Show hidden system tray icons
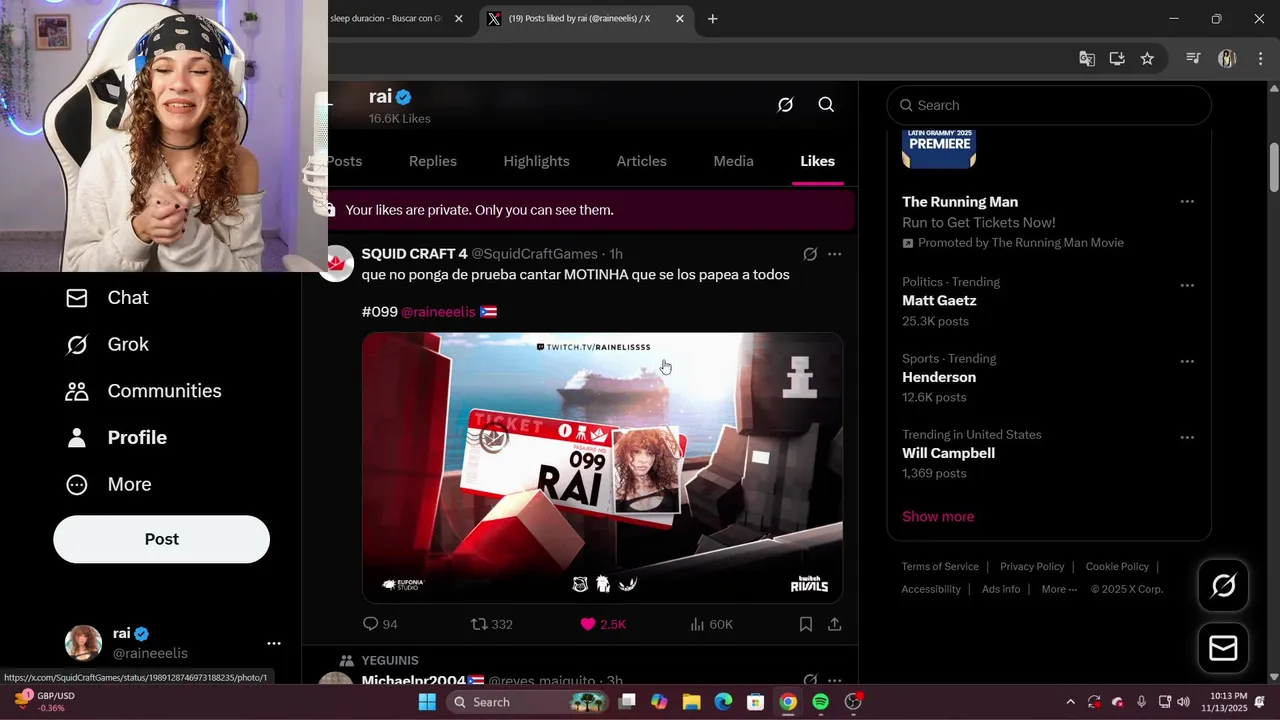1280x720 pixels. click(x=1070, y=702)
